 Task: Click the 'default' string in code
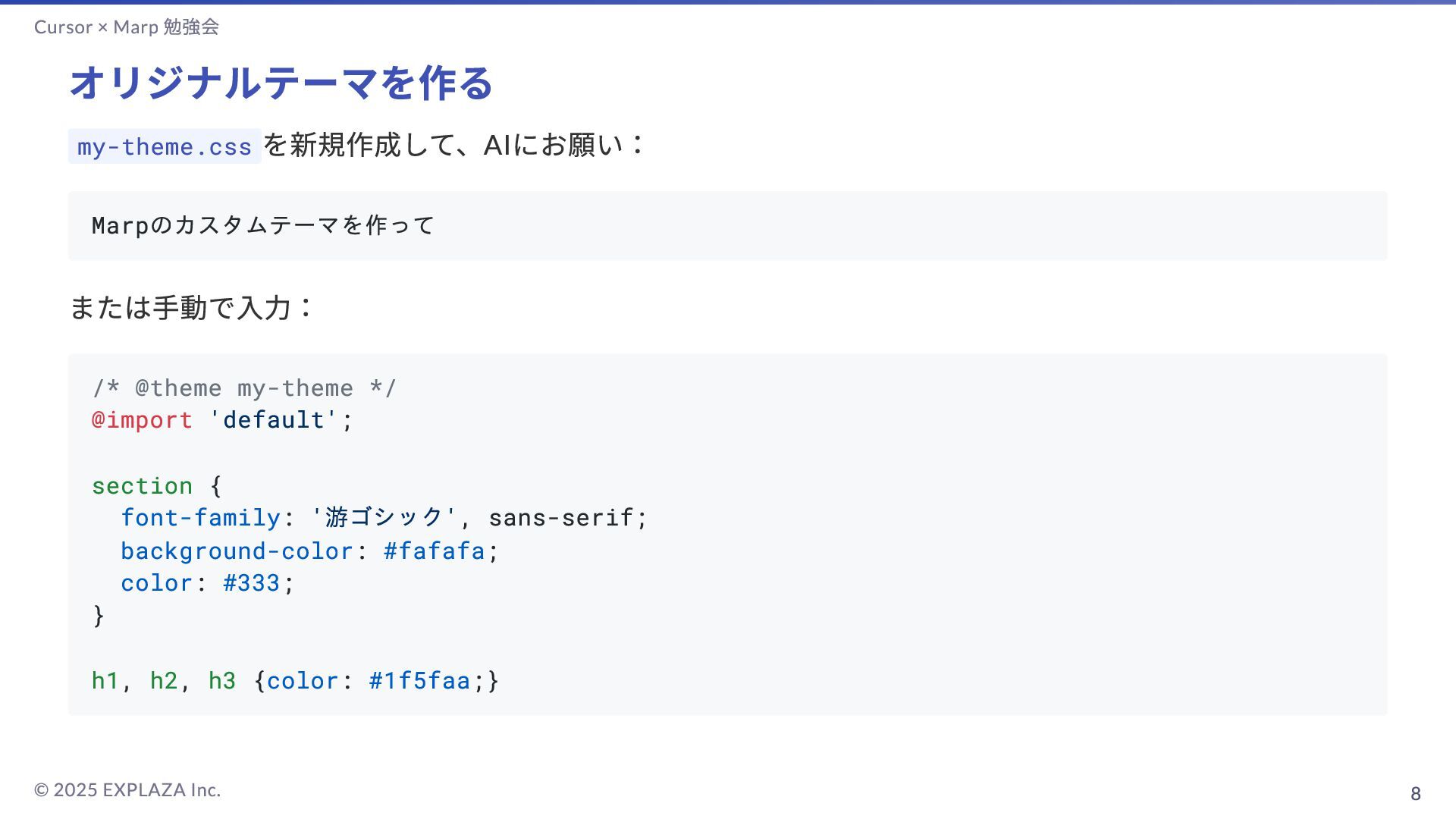click(273, 420)
